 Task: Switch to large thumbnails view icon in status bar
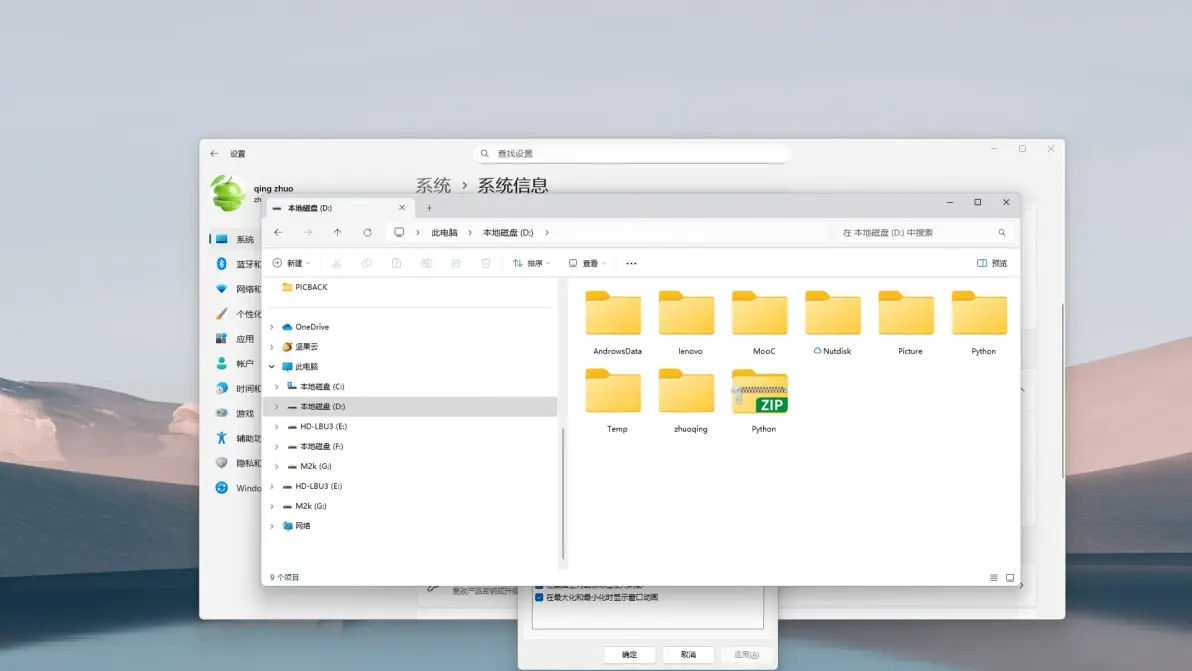click(1010, 578)
